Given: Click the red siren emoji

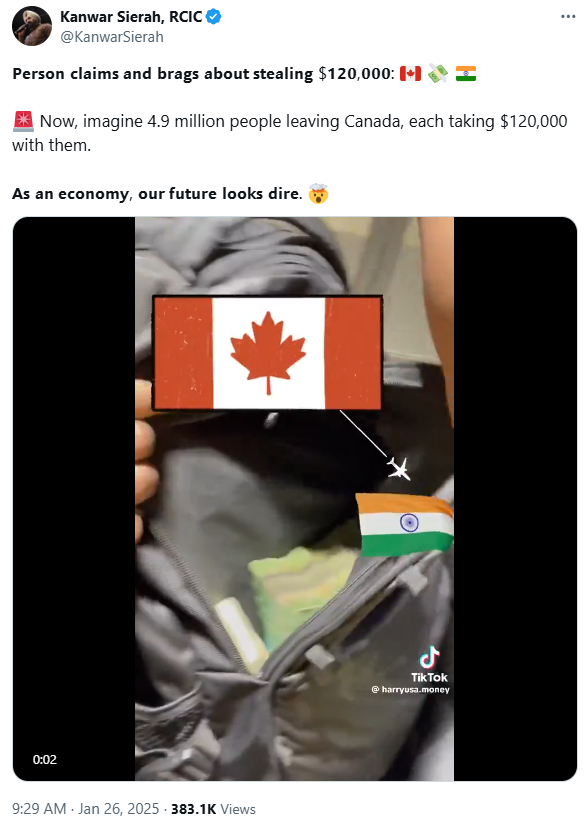Looking at the screenshot, I should [23, 121].
